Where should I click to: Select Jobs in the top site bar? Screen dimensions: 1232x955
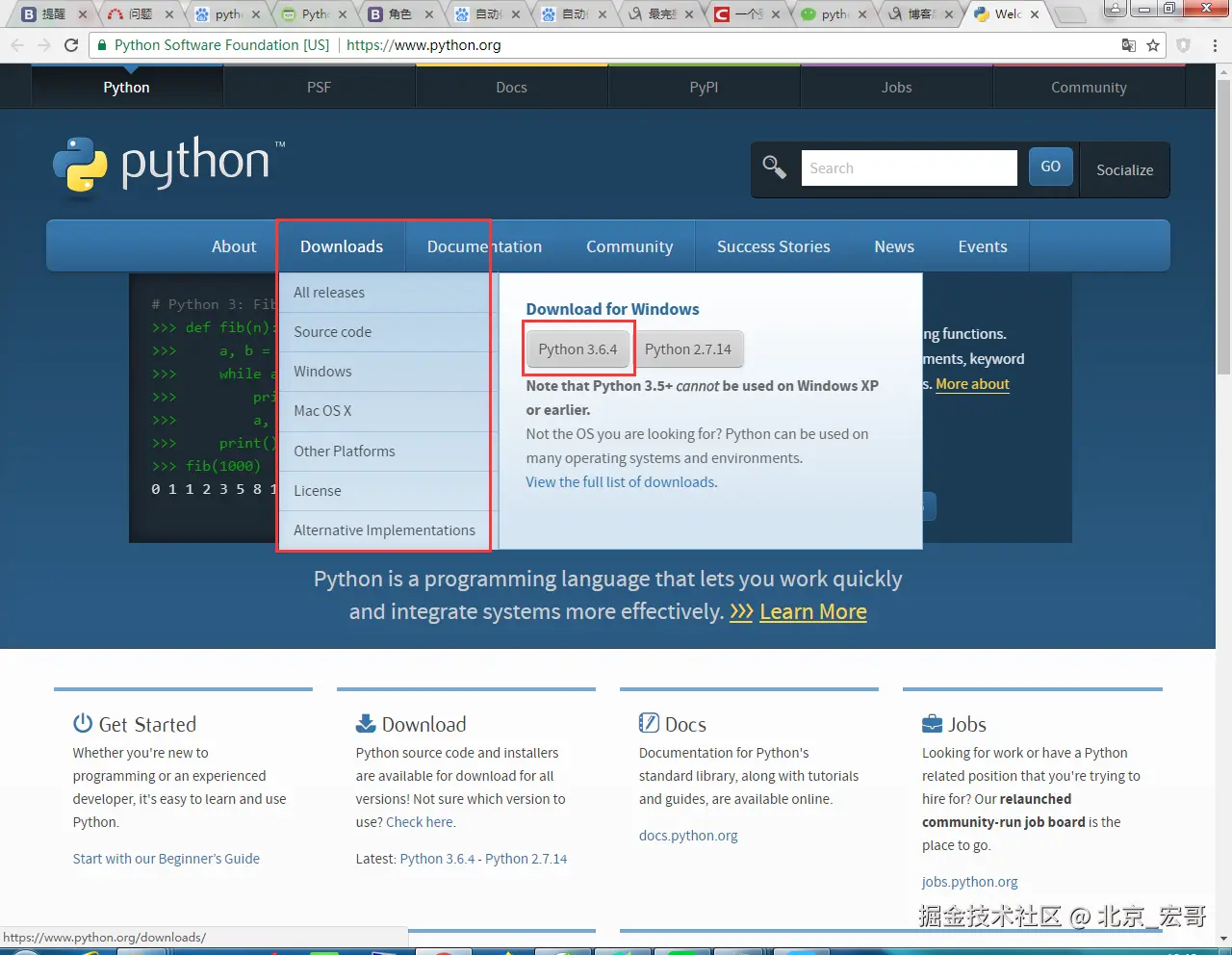click(896, 87)
